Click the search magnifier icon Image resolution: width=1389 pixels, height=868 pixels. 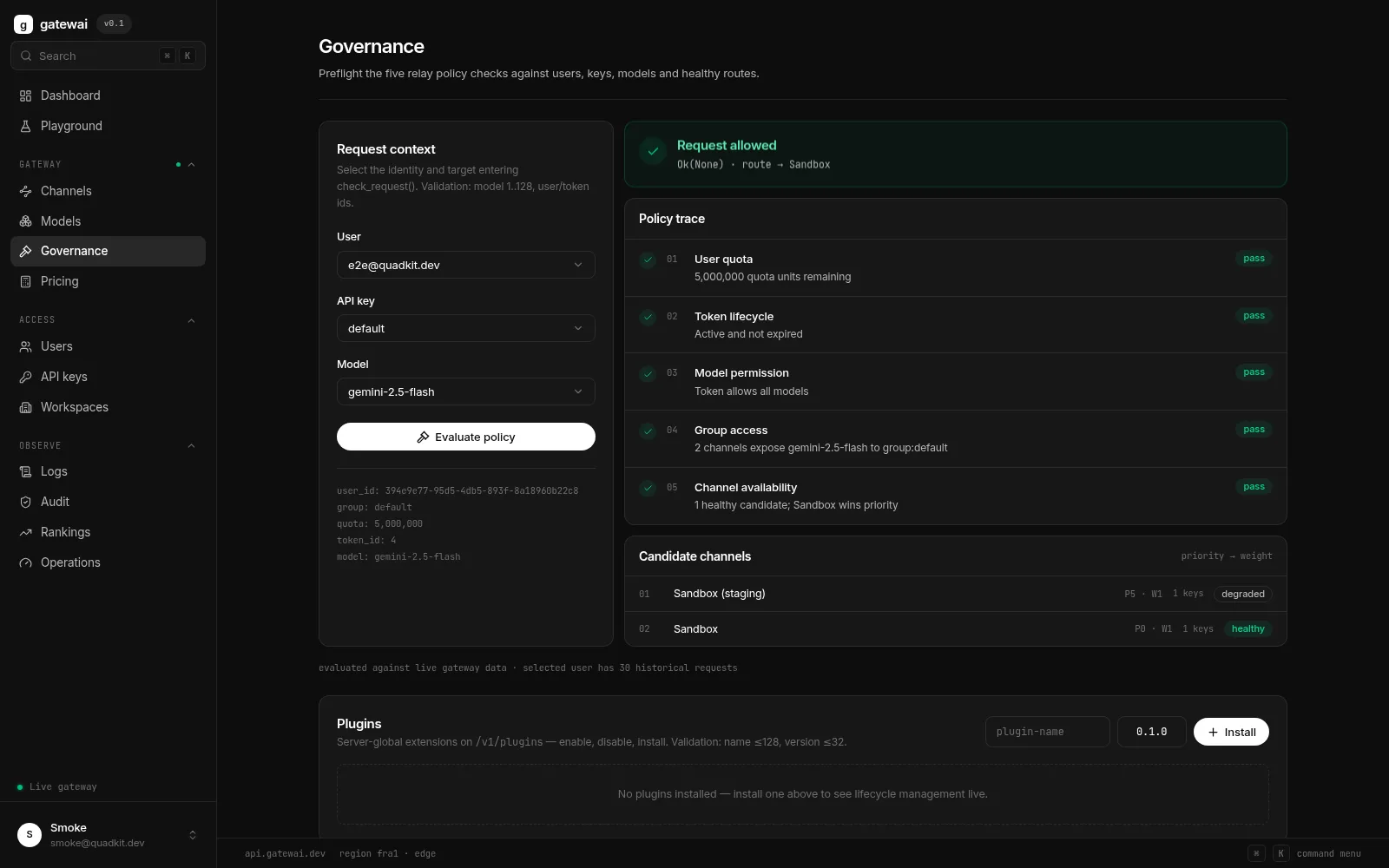(x=26, y=56)
